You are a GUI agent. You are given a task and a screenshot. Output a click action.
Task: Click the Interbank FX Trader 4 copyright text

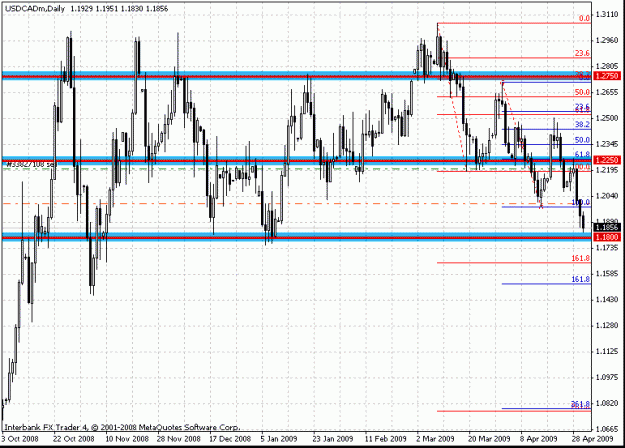tap(122, 427)
